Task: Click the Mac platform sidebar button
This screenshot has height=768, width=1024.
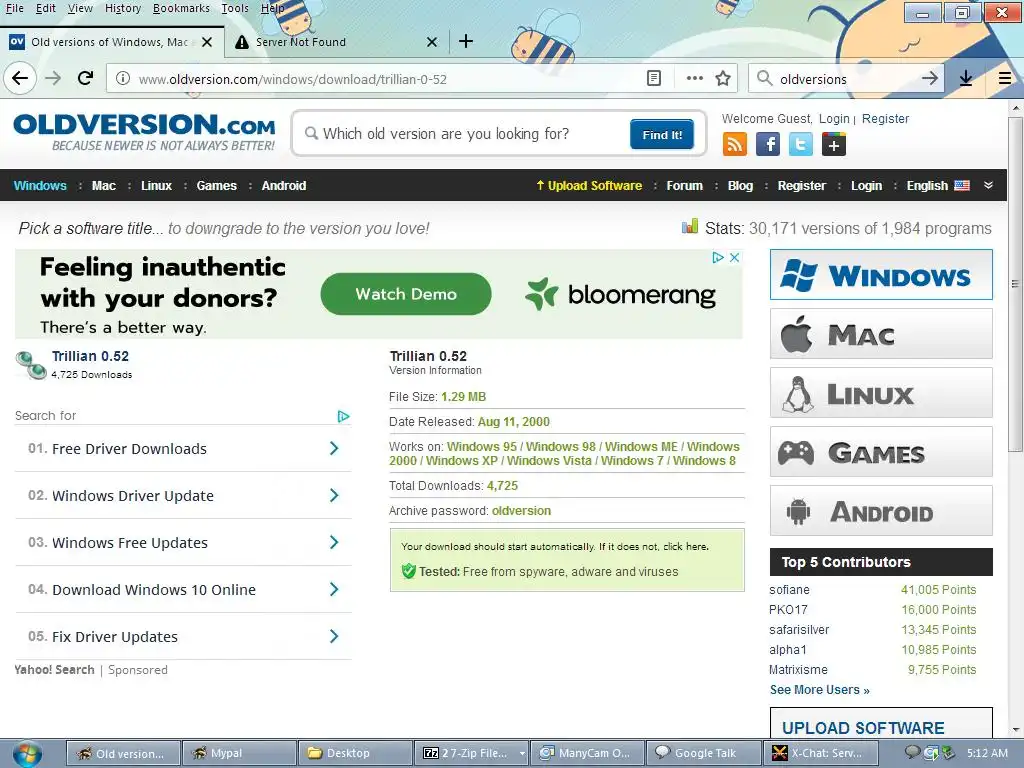Action: click(x=881, y=334)
